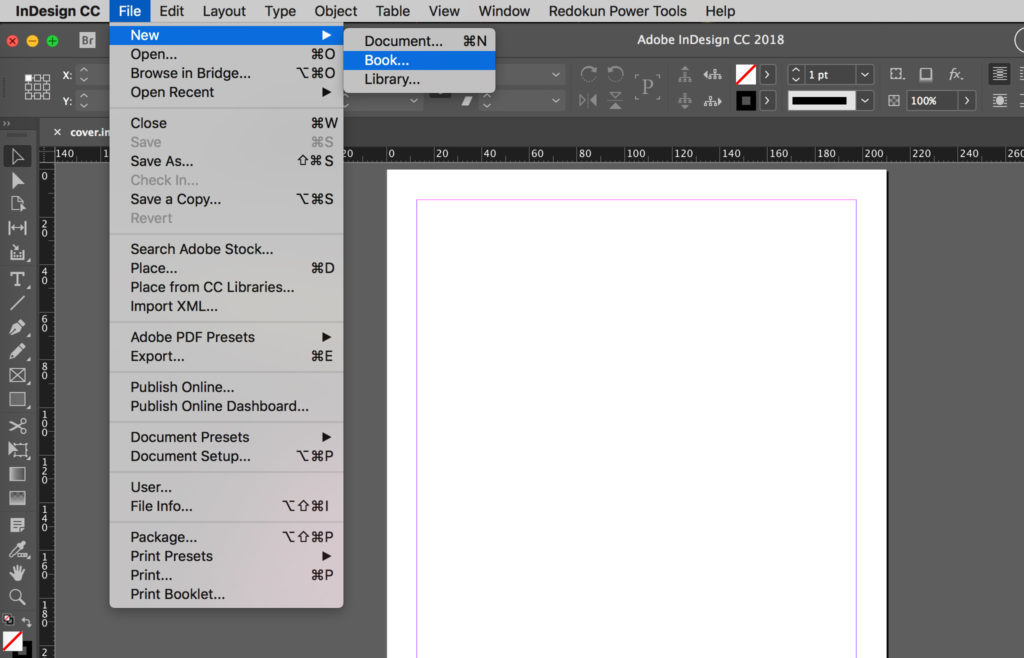This screenshot has height=658, width=1024.
Task: Select the Pencil tool
Action: 17,352
